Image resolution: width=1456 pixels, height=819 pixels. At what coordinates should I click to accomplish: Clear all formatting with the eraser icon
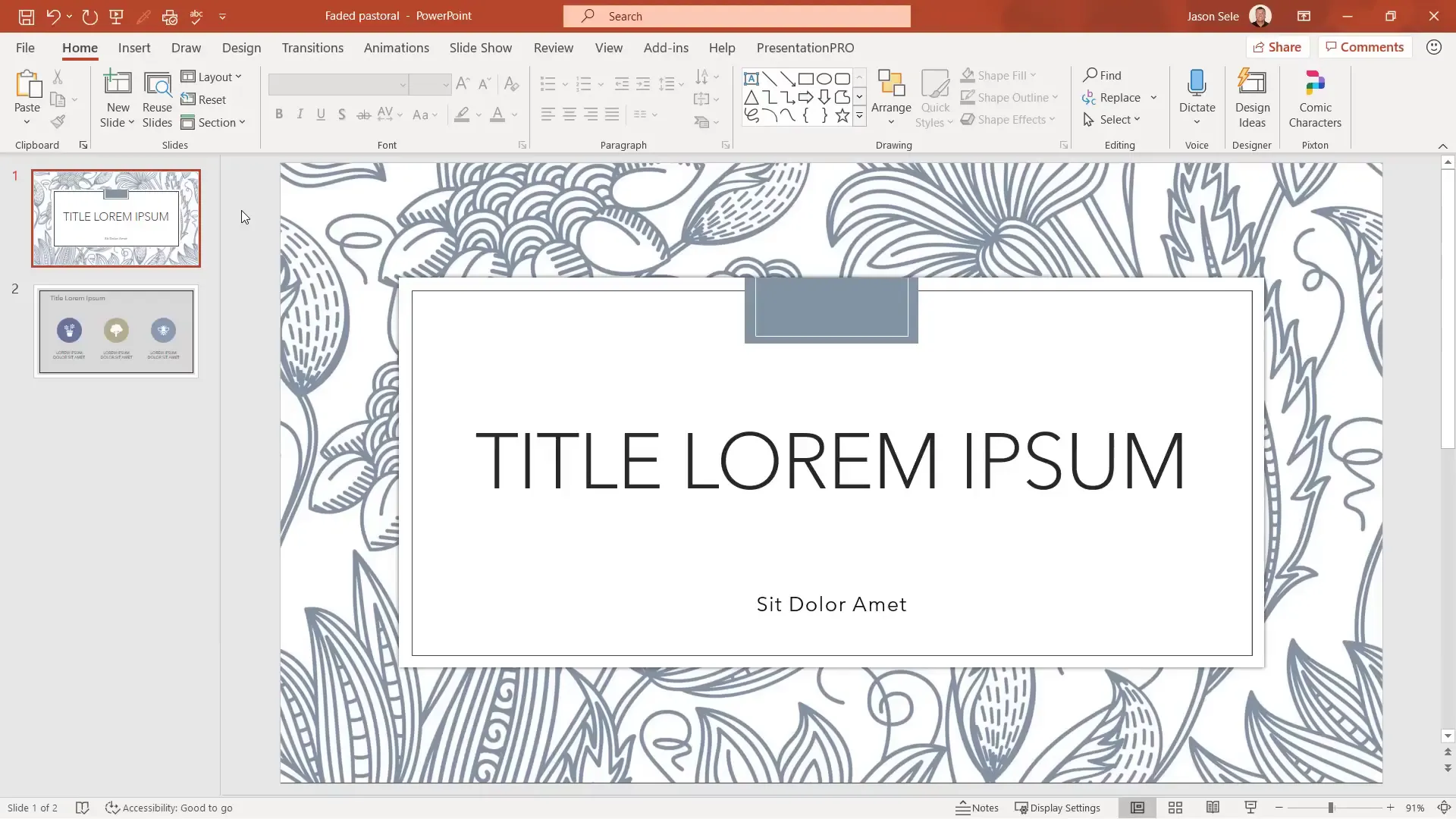tap(511, 83)
